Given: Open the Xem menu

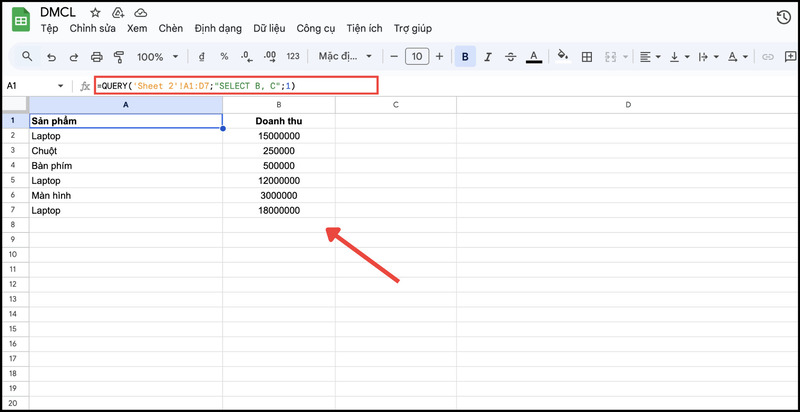Looking at the screenshot, I should point(137,29).
